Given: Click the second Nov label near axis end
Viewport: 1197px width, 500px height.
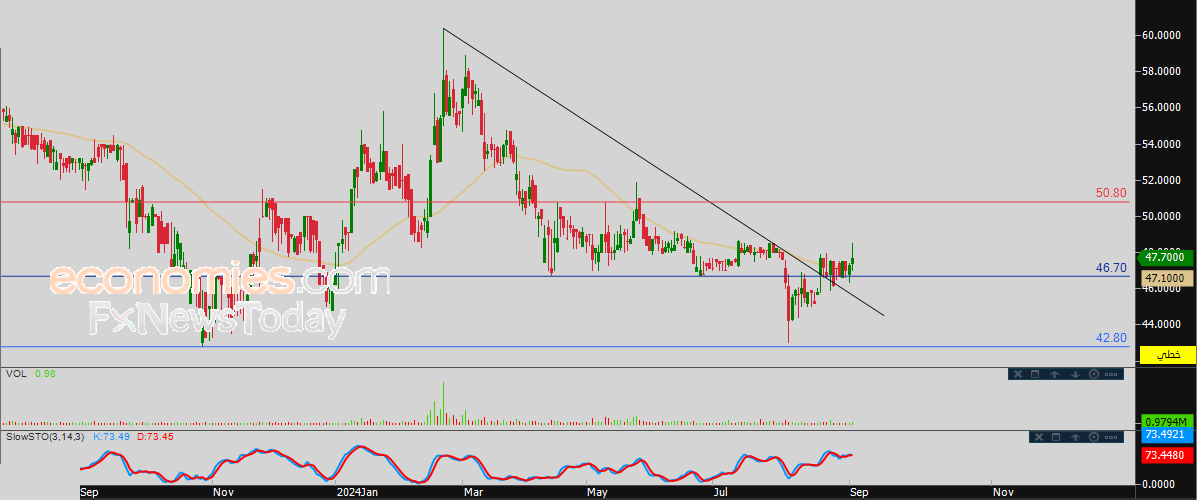Looking at the screenshot, I should pyautogui.click(x=1002, y=493).
